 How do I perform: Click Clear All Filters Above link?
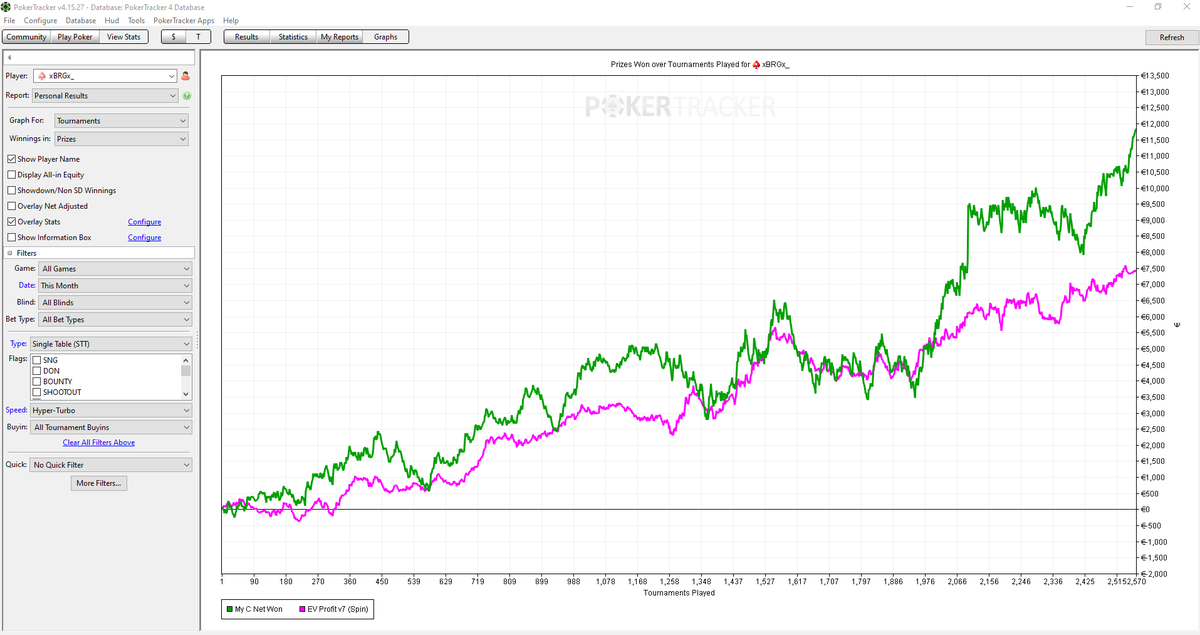98,442
